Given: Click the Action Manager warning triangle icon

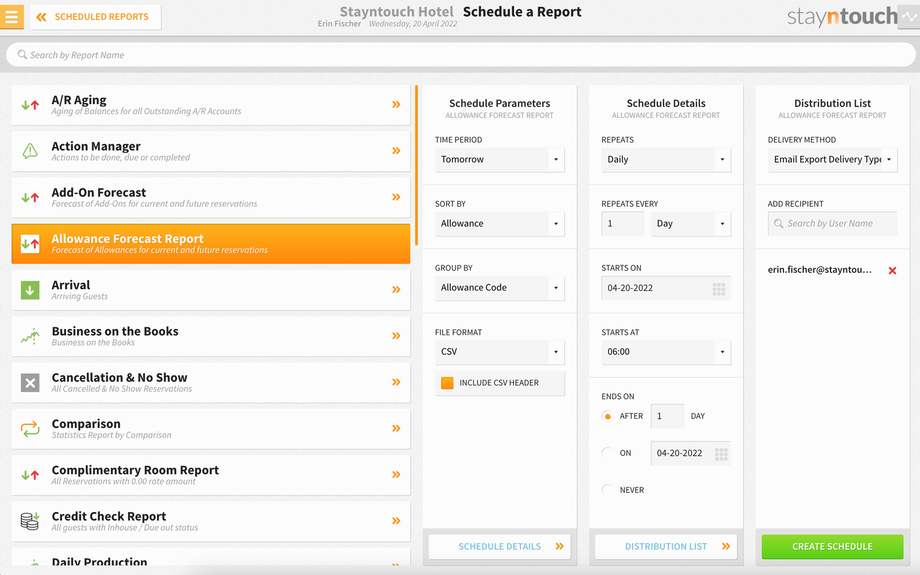Looking at the screenshot, I should click(30, 151).
